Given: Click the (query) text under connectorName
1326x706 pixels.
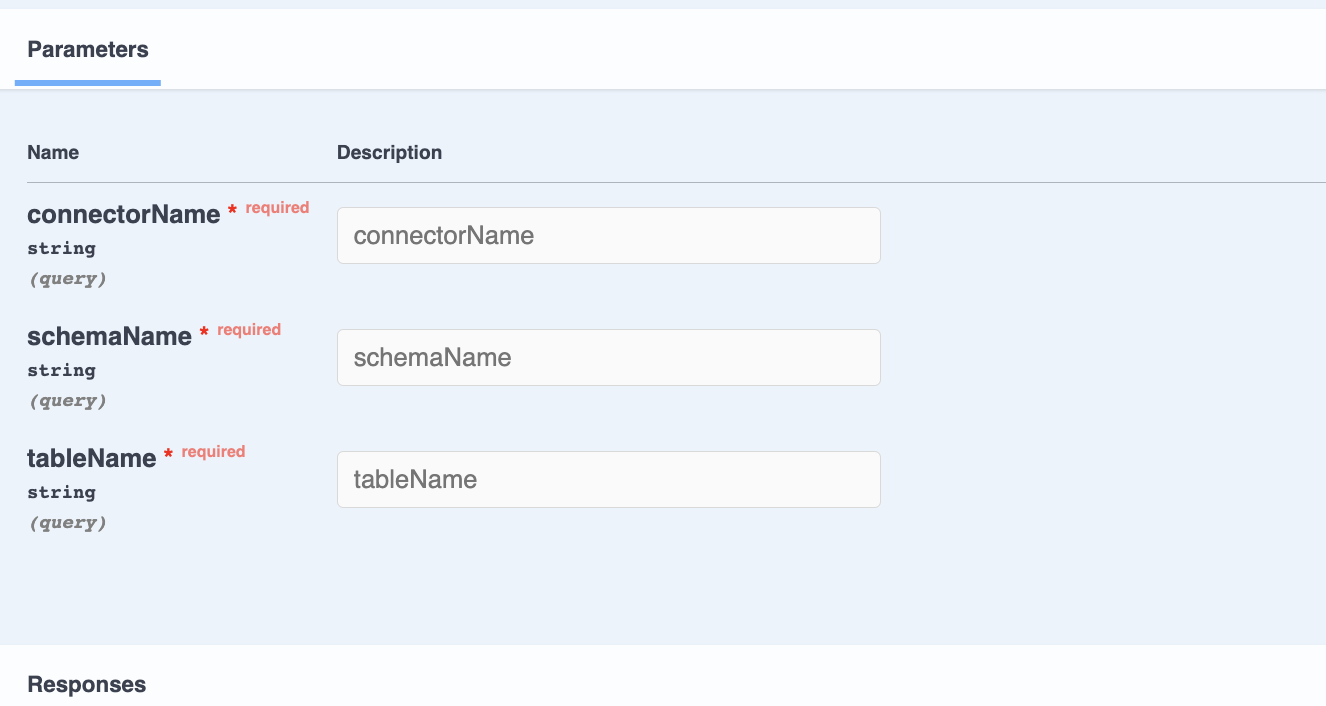Looking at the screenshot, I should (67, 279).
